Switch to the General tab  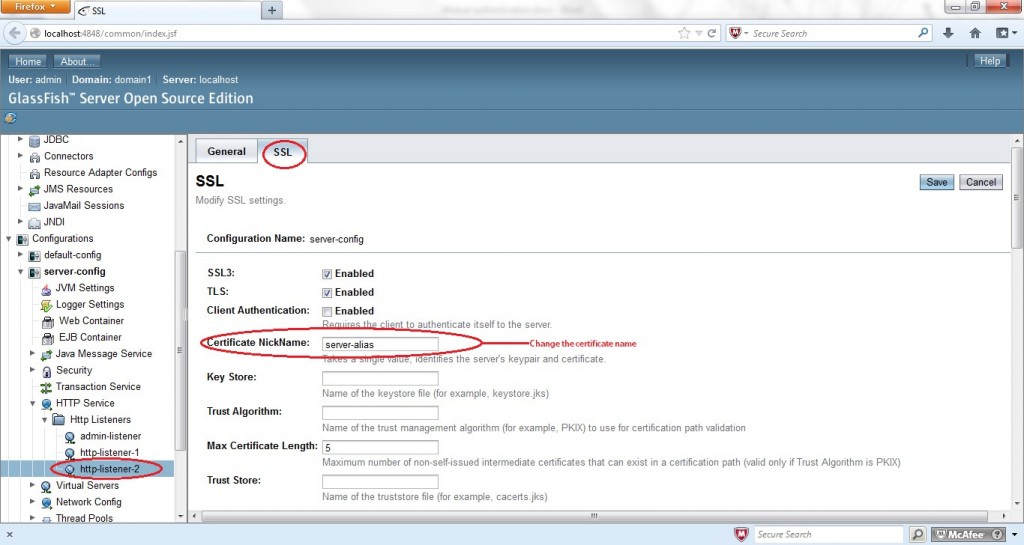pyautogui.click(x=227, y=151)
